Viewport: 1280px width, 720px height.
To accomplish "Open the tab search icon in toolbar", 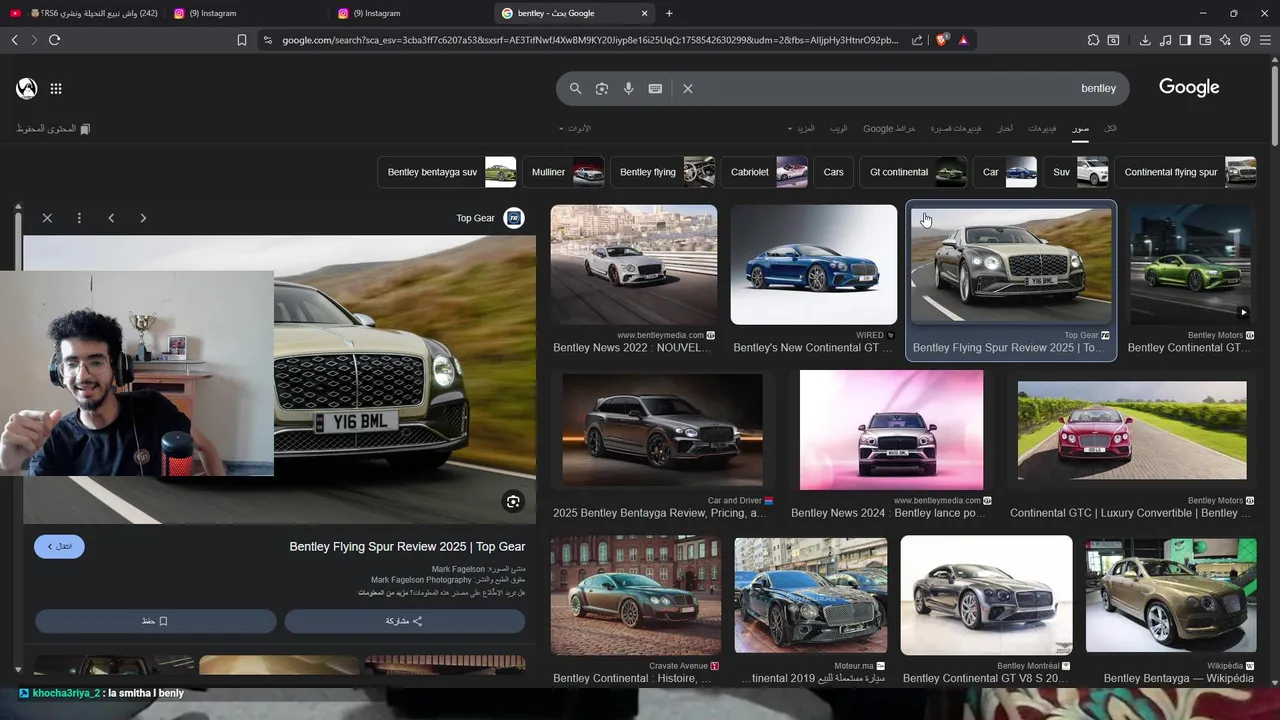I will pyautogui.click(x=1113, y=40).
